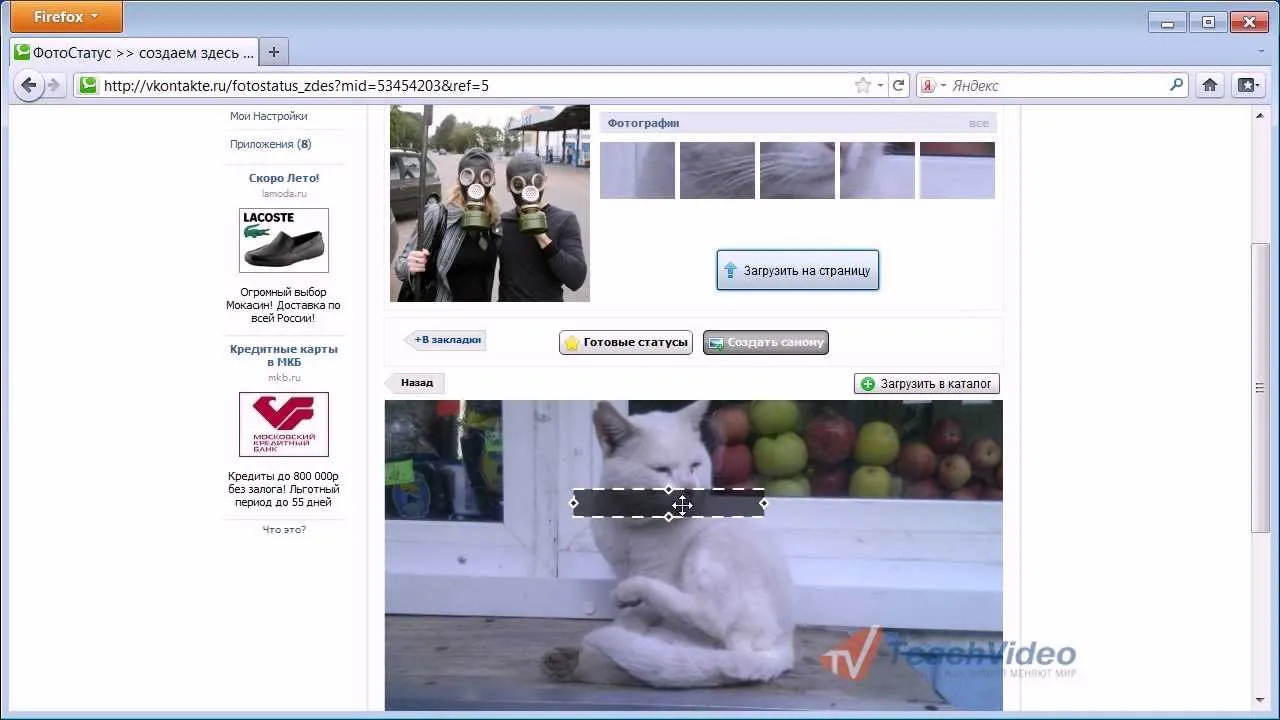Open the Firefox home page icon

pos(1209,85)
